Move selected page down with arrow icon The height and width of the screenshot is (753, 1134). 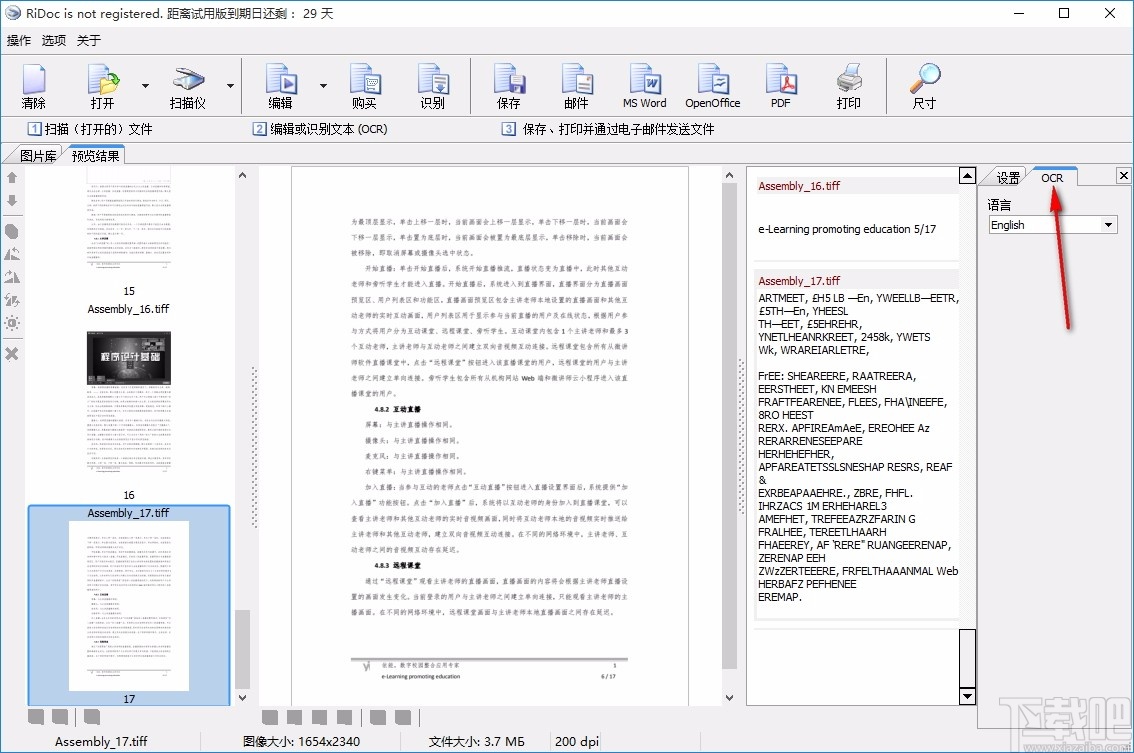click(x=12, y=200)
